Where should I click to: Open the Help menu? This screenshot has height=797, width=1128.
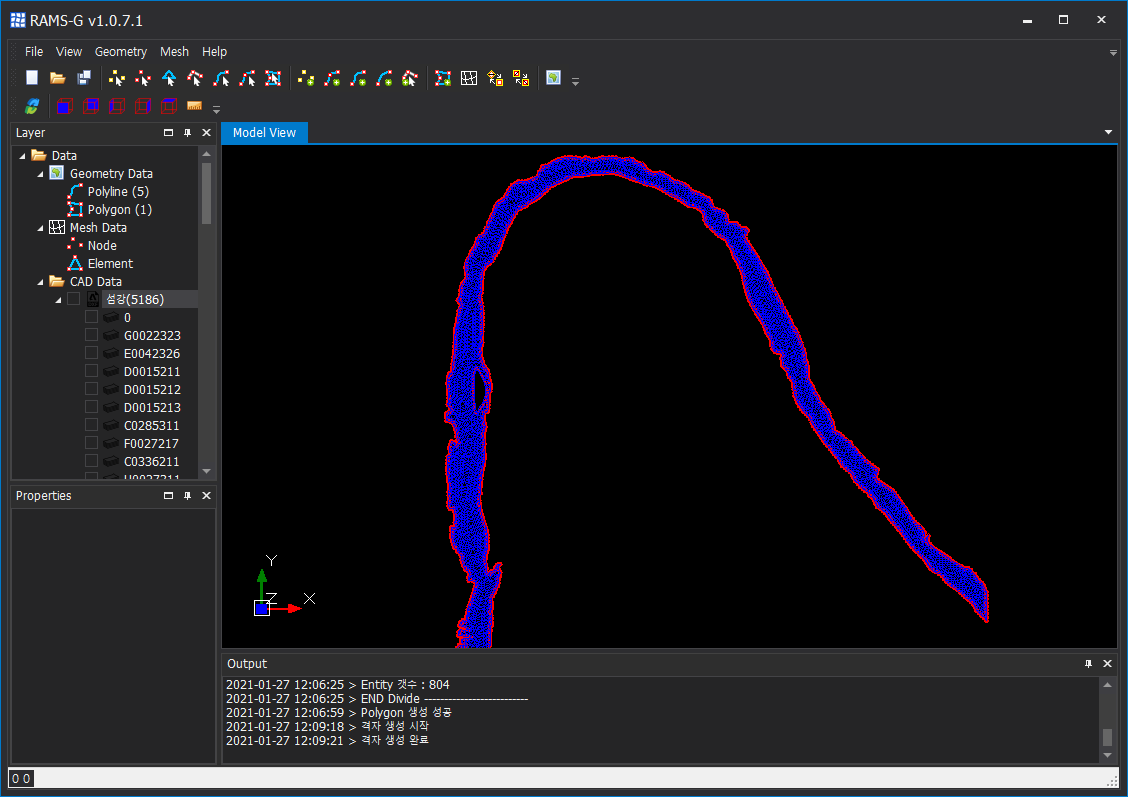click(x=214, y=52)
